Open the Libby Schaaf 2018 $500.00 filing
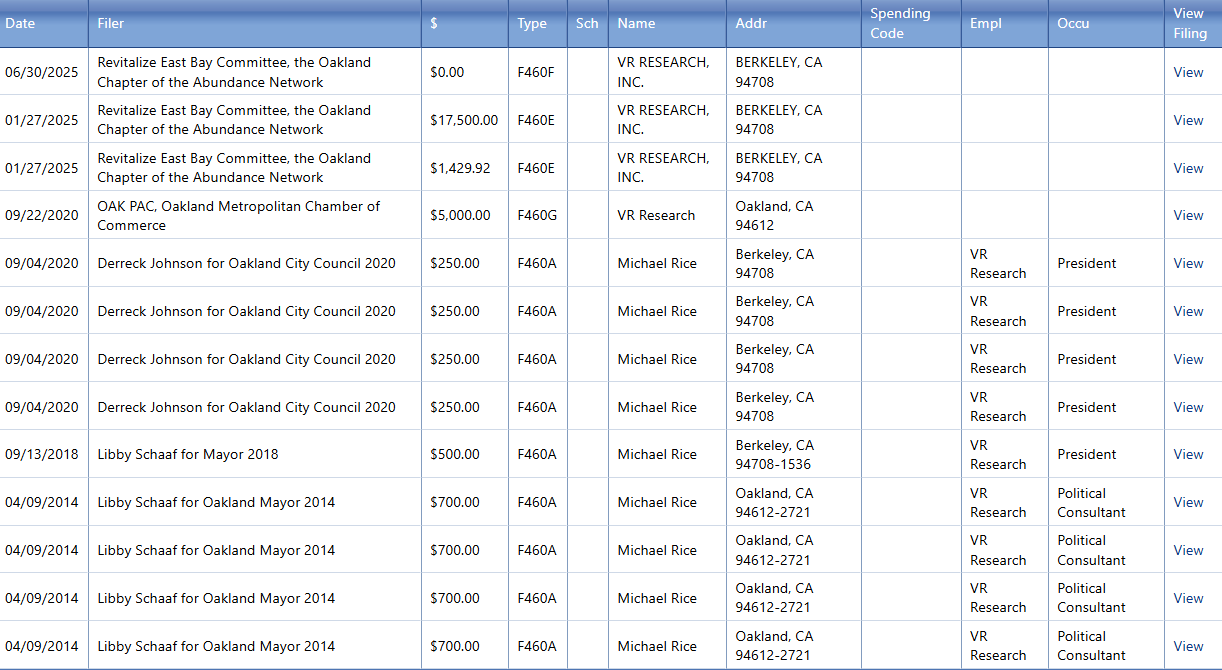This screenshot has width=1222, height=670. click(x=1188, y=454)
